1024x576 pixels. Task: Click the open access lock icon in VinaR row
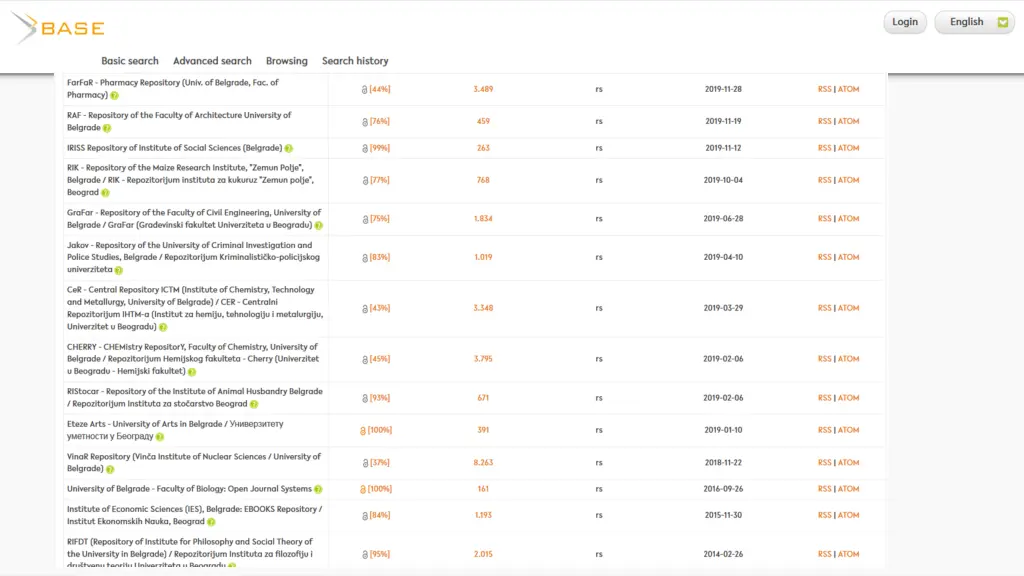[365, 462]
